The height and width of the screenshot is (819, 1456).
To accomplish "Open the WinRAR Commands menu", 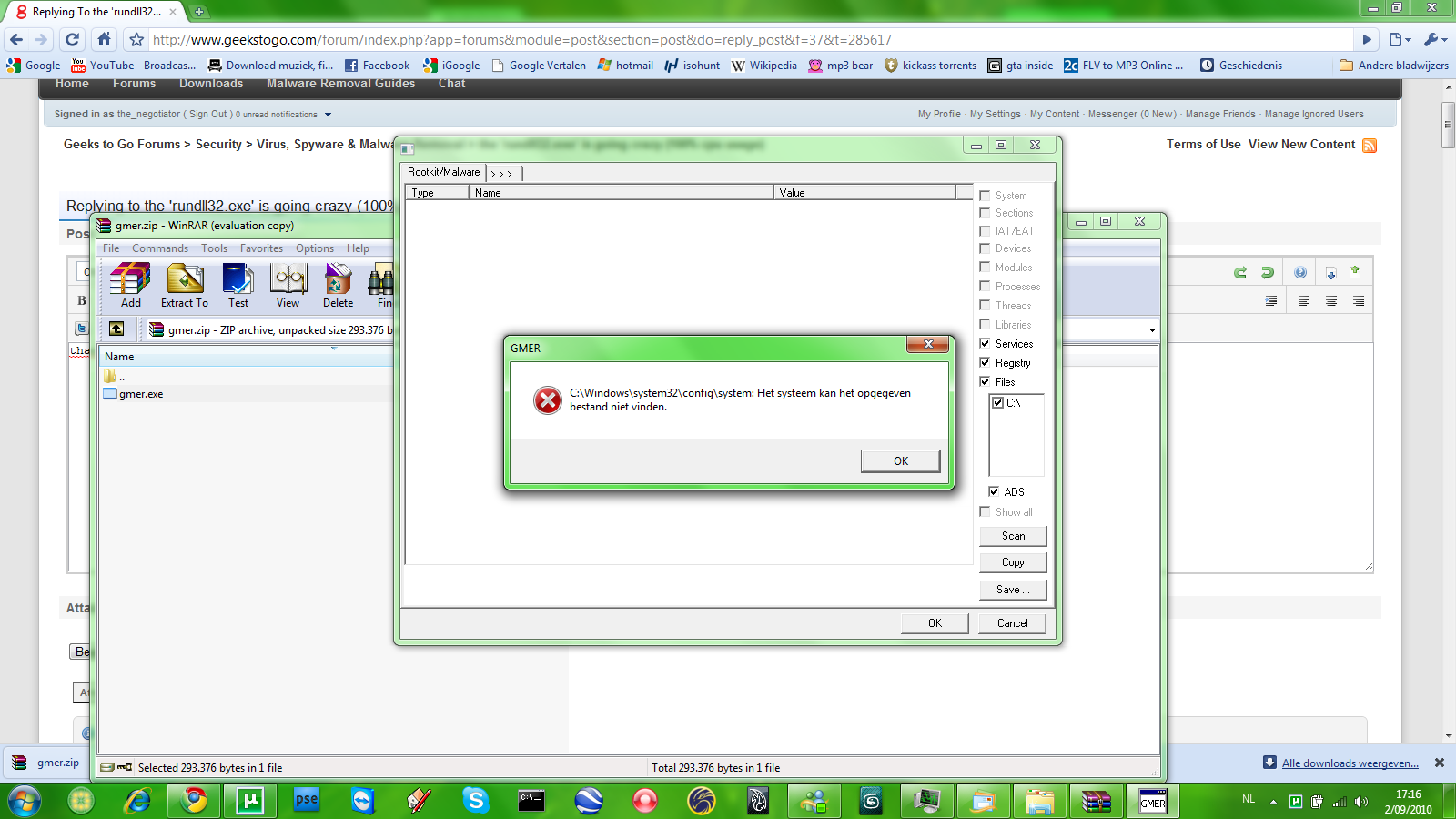I will tap(160, 248).
